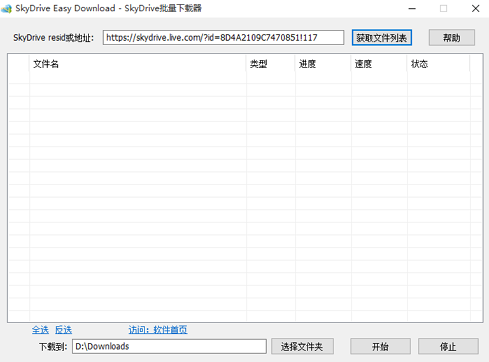Invert selection with 反选 link

click(x=63, y=330)
